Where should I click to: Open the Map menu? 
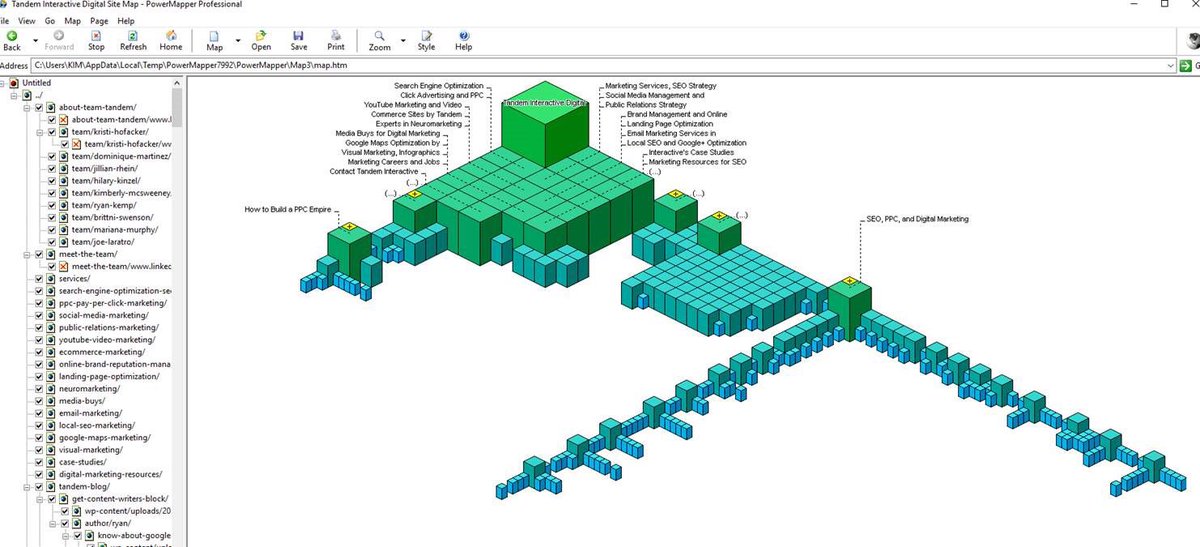[72, 20]
